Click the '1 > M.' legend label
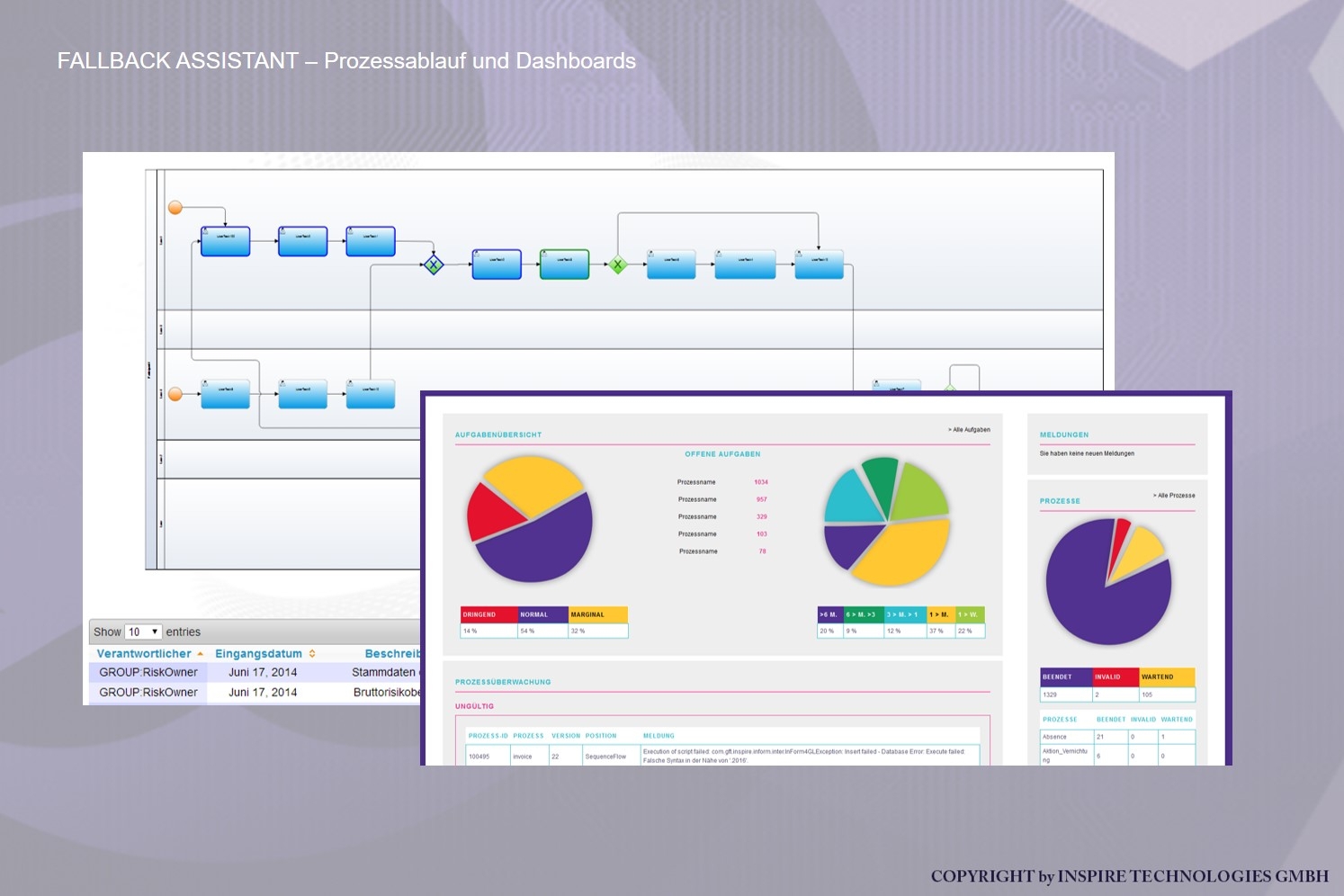 point(940,614)
